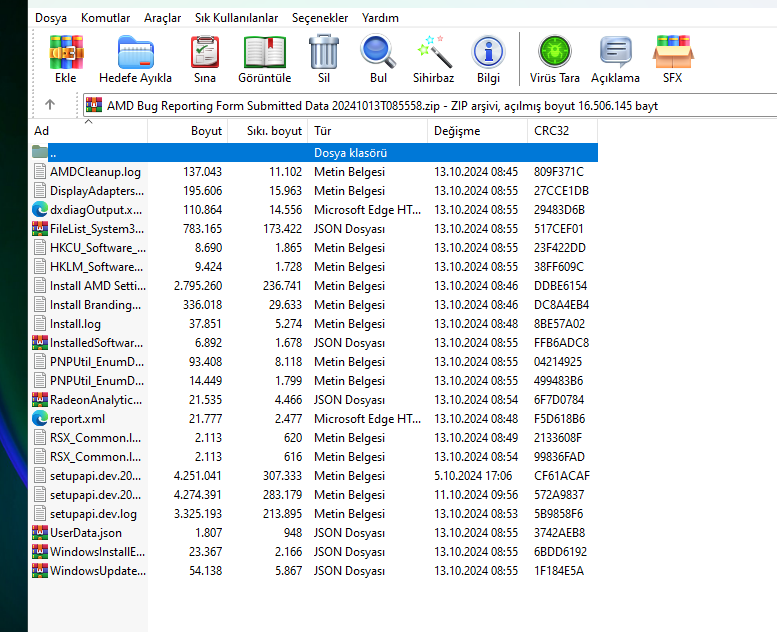Click the WindowsInstallE file icon
Screen dimensions: 777x632
40,552
